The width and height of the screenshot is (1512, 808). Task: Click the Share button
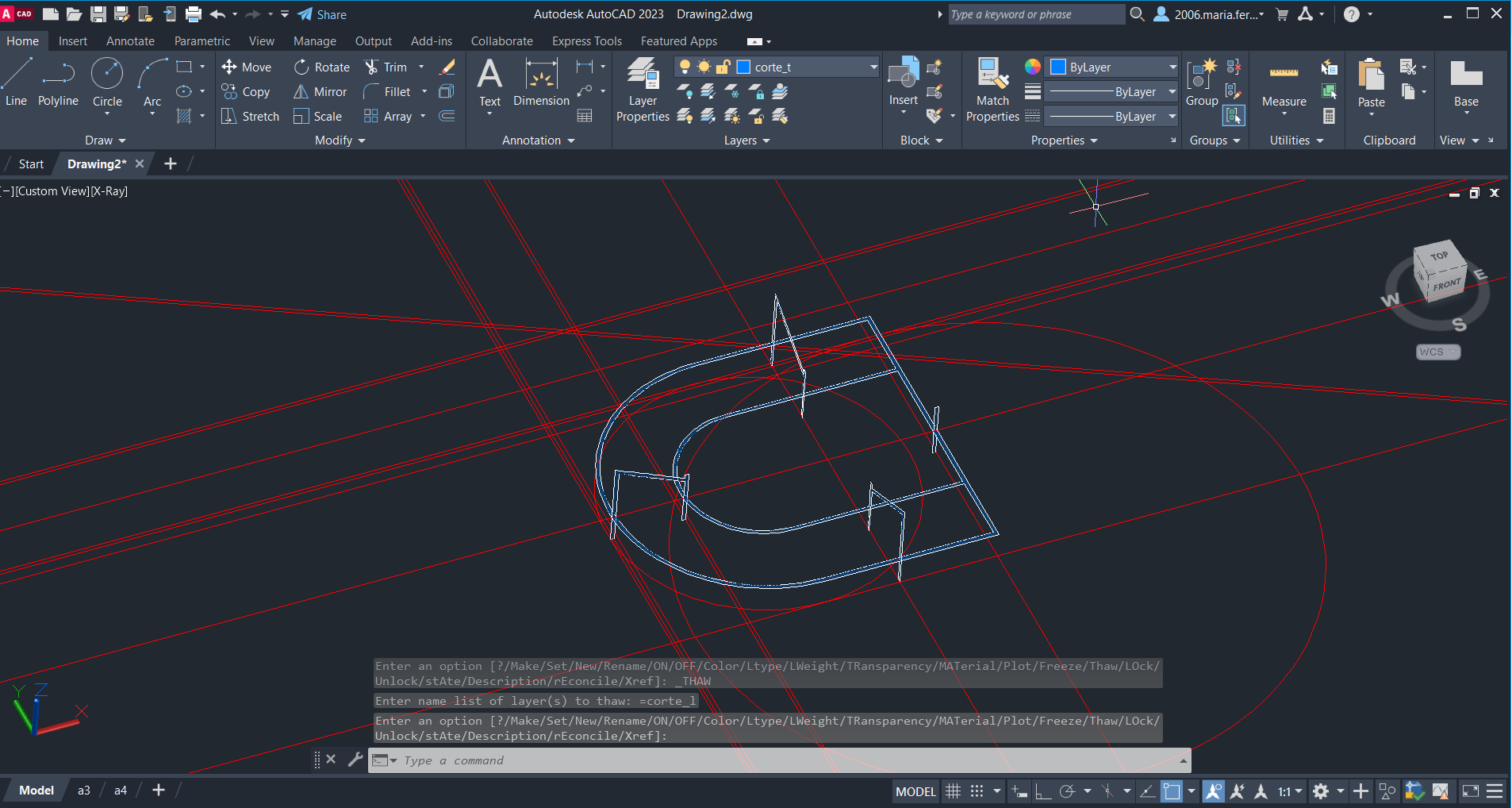[322, 14]
